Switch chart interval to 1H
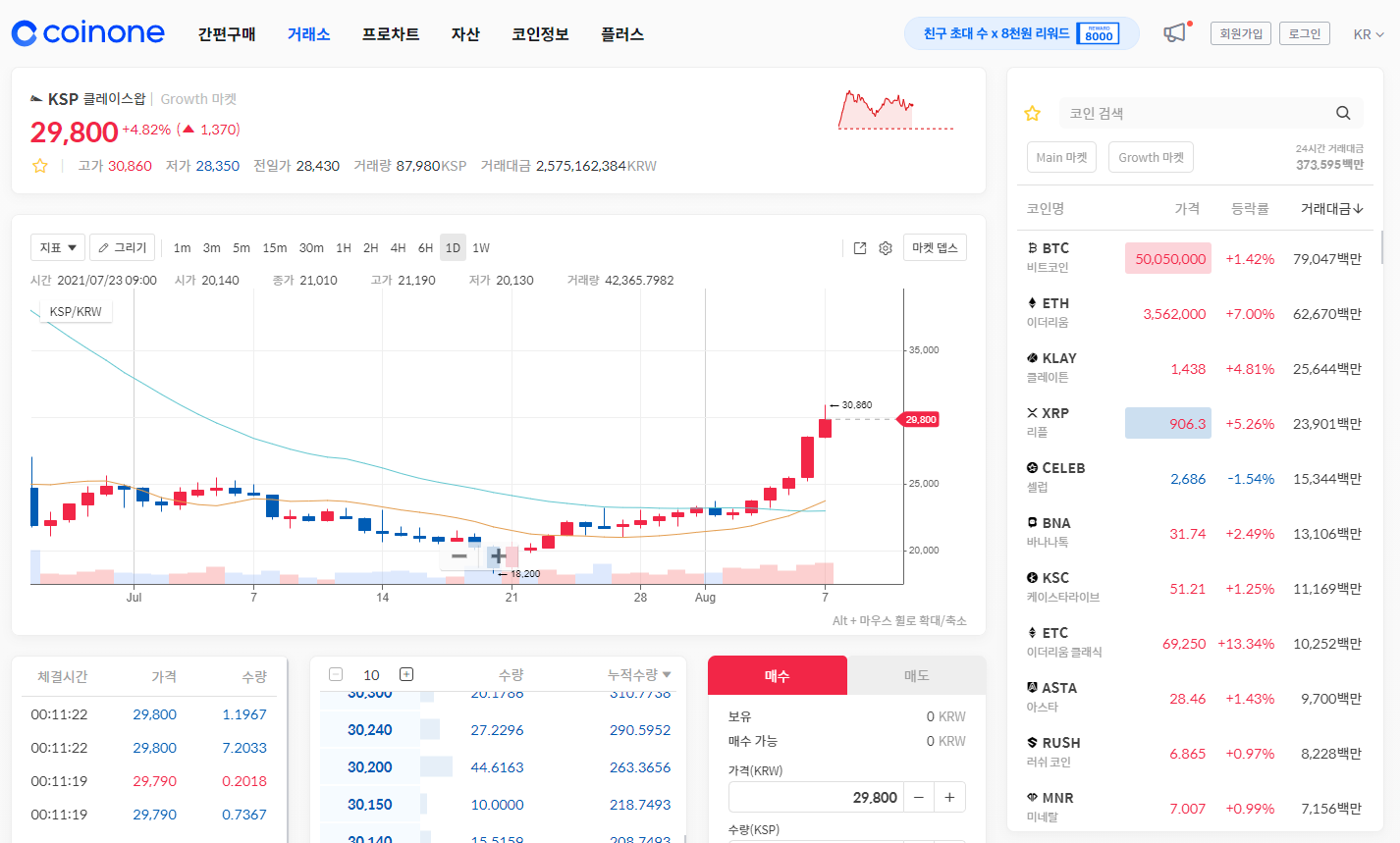This screenshot has width=1400, height=843. 343,248
